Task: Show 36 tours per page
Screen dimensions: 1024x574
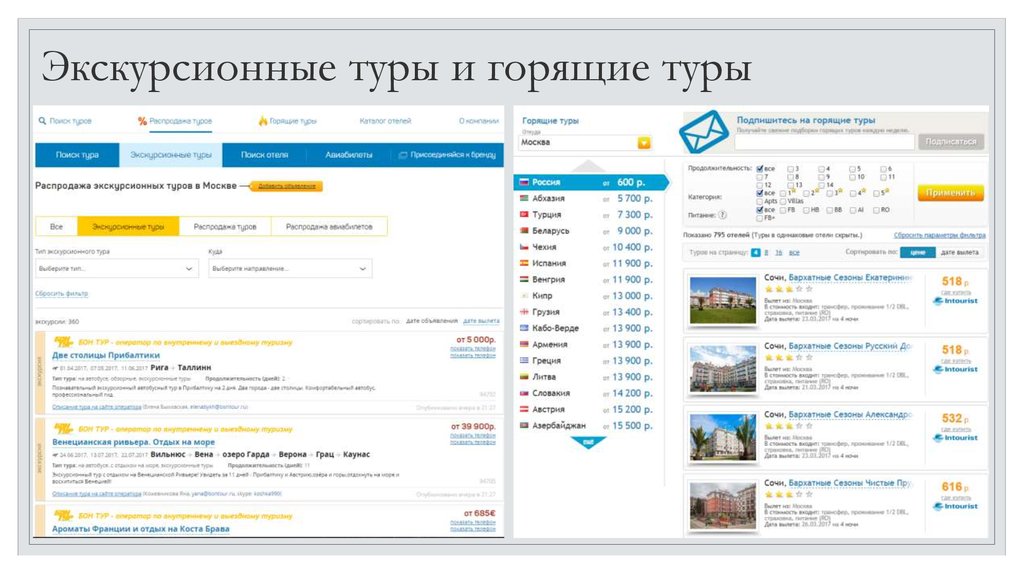Action: click(778, 252)
